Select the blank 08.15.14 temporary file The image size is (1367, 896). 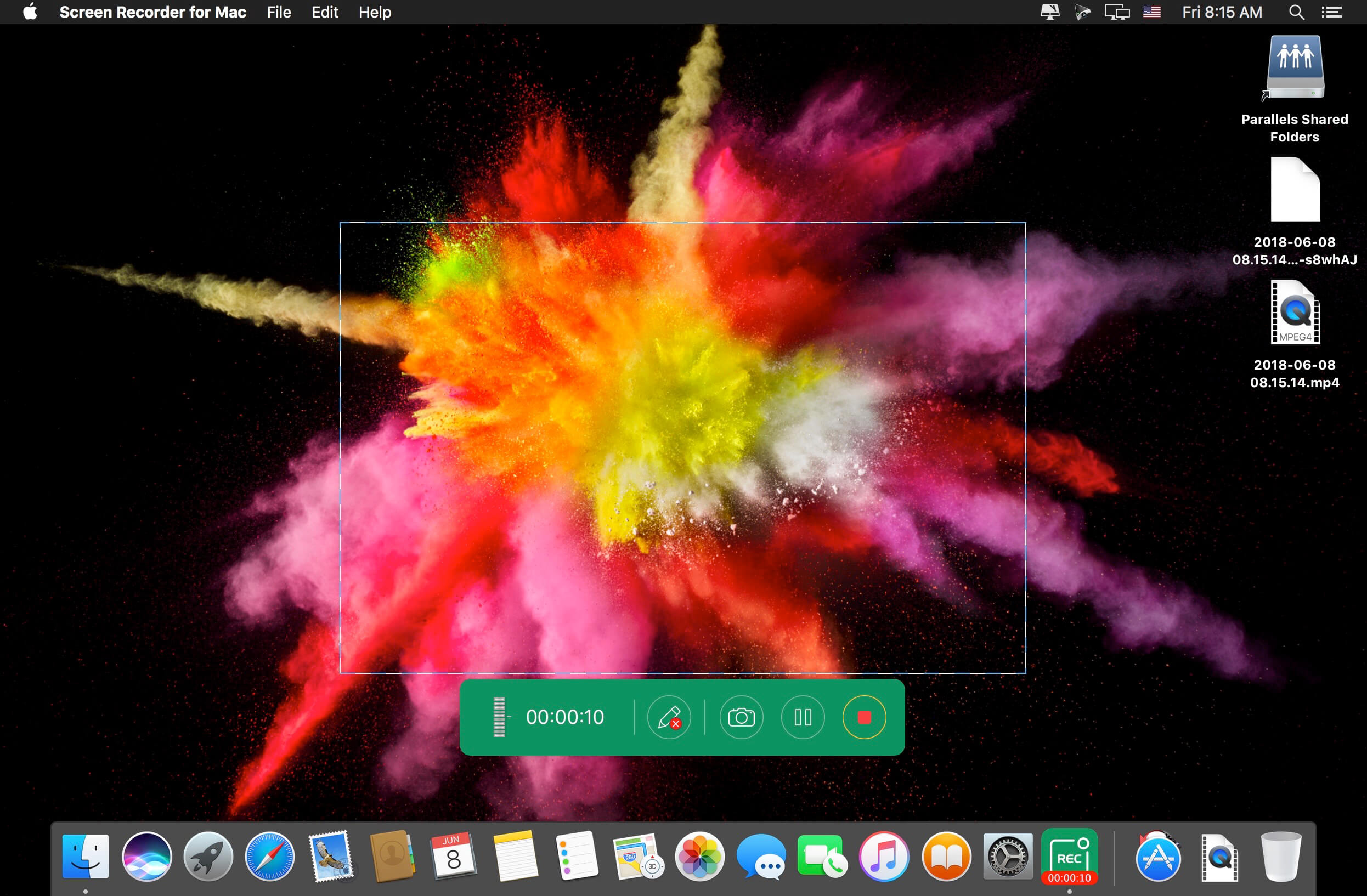[1295, 189]
